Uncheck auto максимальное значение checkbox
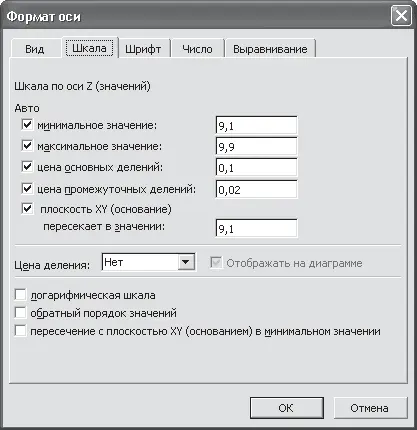The image size is (417, 430). click(x=27, y=146)
